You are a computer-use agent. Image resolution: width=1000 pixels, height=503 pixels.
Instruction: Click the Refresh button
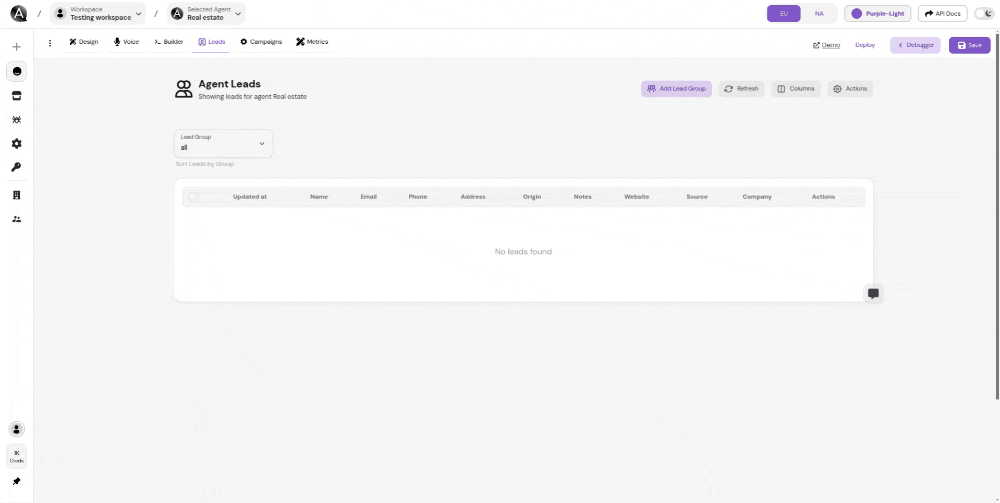point(741,89)
